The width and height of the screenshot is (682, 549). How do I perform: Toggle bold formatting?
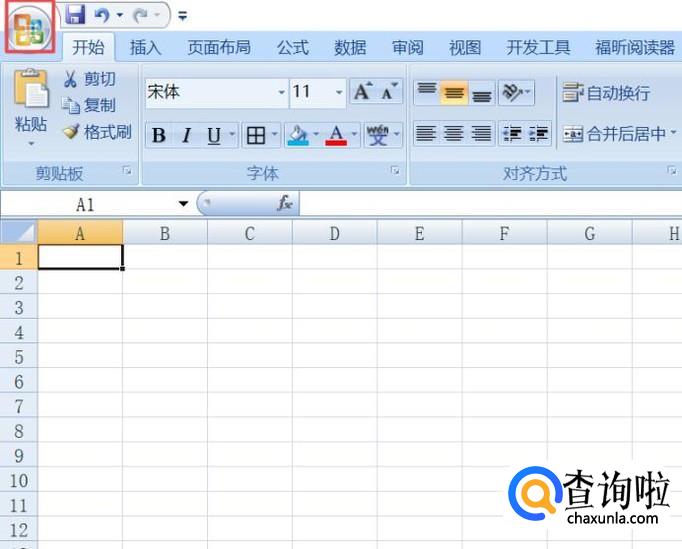(x=158, y=136)
